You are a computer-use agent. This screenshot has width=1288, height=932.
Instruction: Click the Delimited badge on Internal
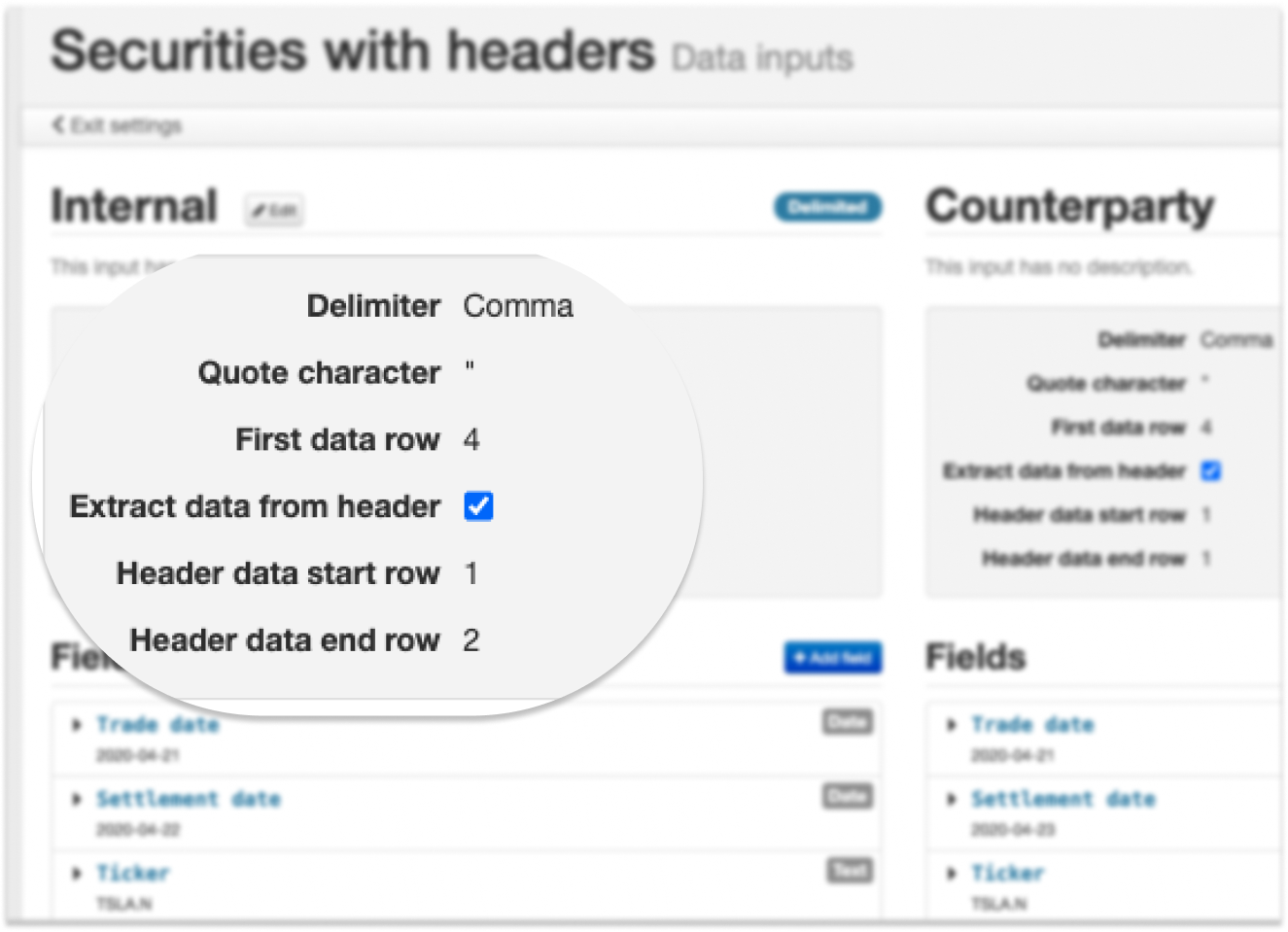828,207
